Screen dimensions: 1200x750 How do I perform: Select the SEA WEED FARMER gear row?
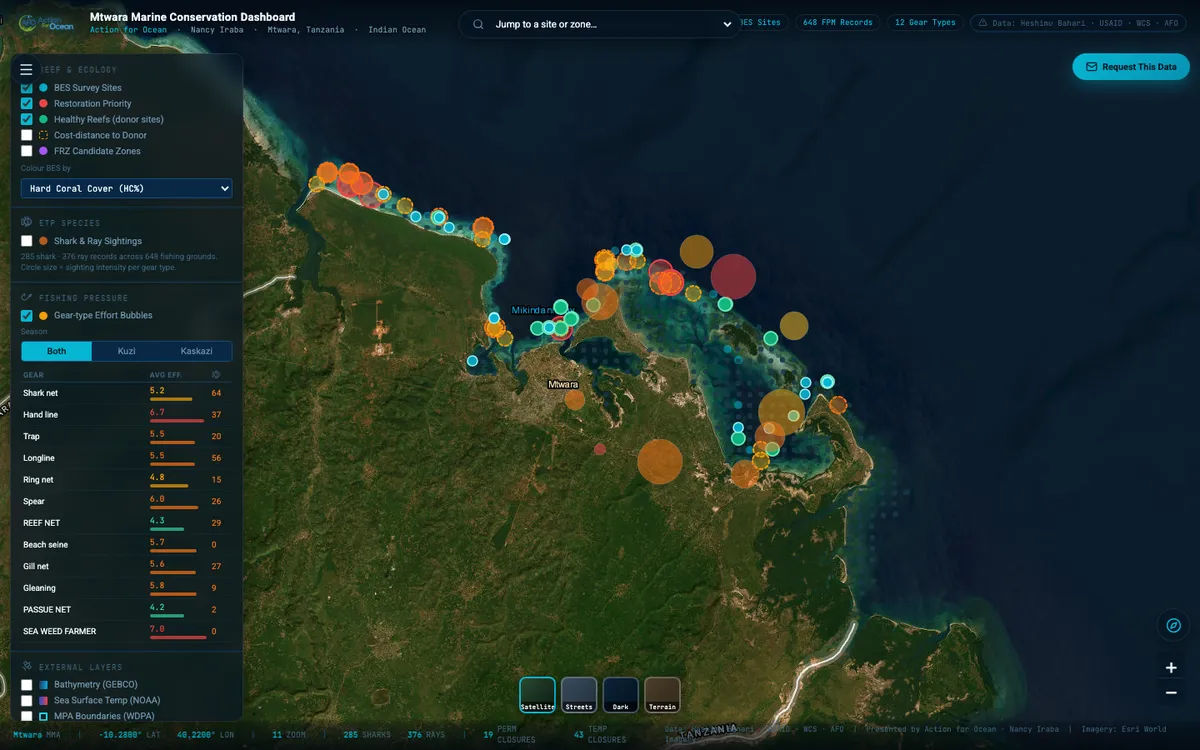click(126, 632)
